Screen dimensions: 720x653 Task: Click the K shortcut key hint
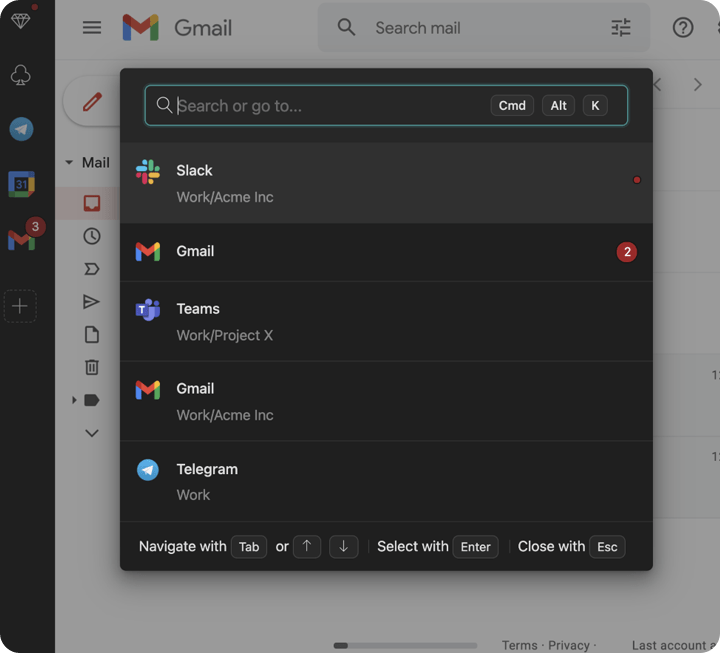pos(595,106)
